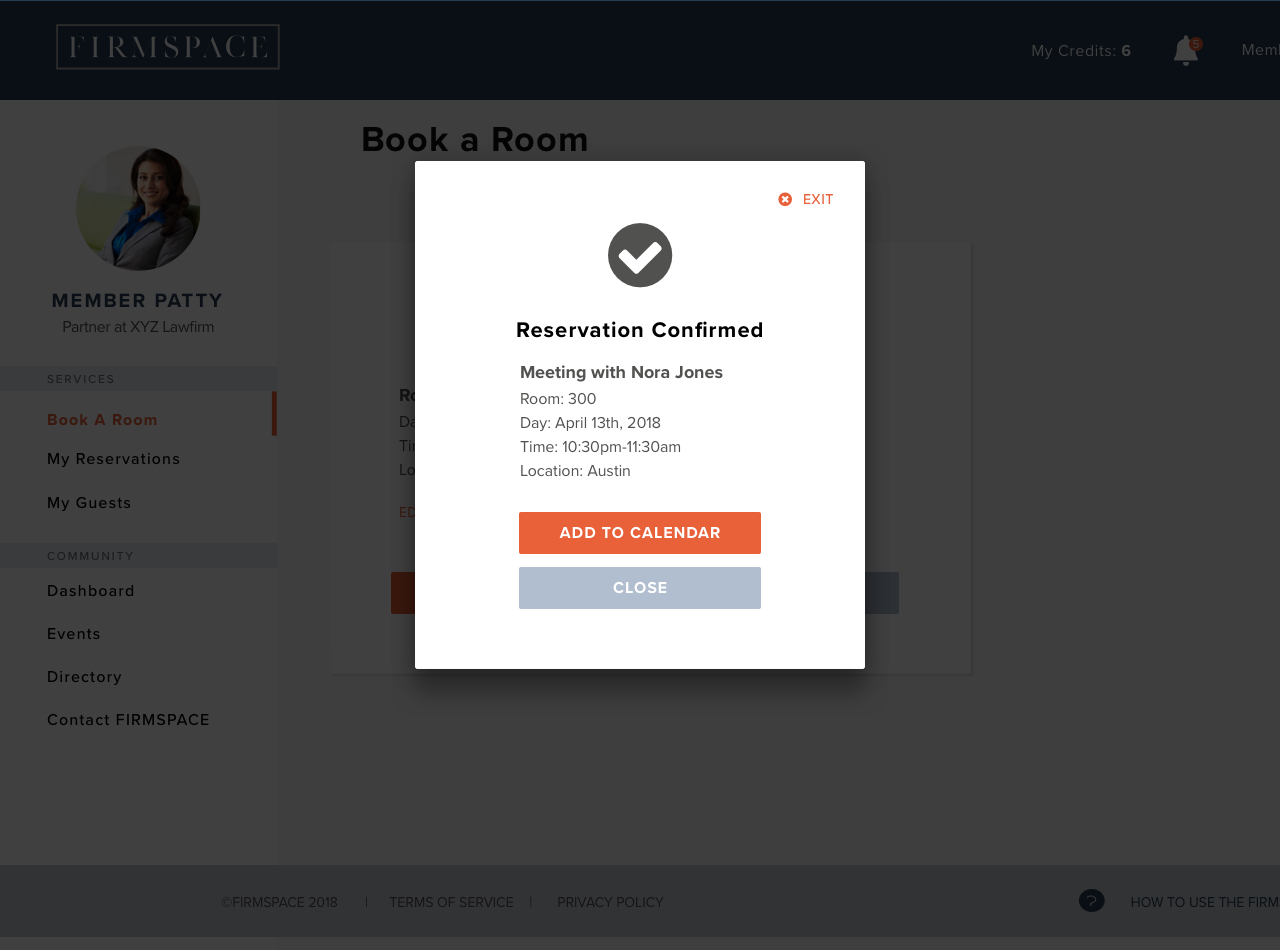The image size is (1280, 950).
Task: Open My Reservations
Action: pyautogui.click(x=114, y=459)
